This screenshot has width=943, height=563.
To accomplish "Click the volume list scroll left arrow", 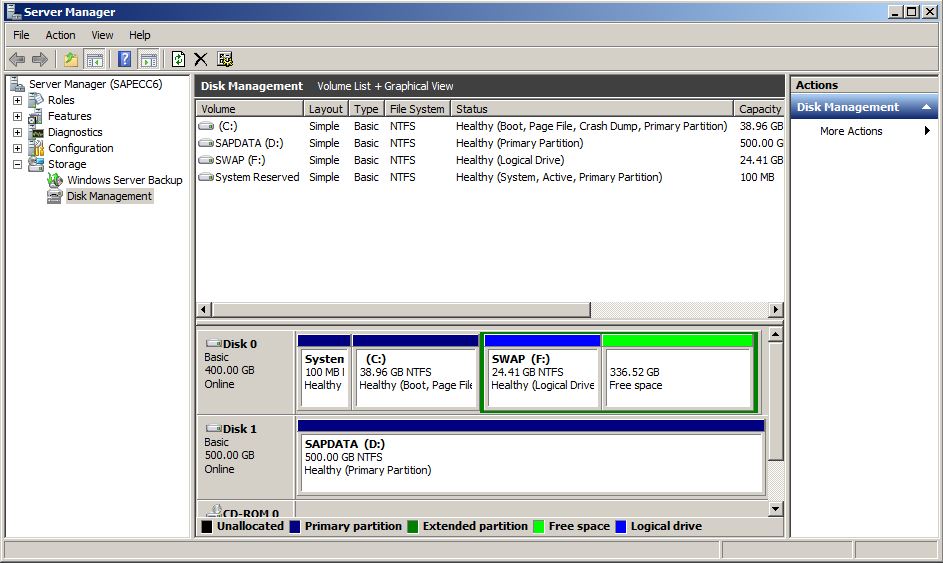I will (x=203, y=309).
